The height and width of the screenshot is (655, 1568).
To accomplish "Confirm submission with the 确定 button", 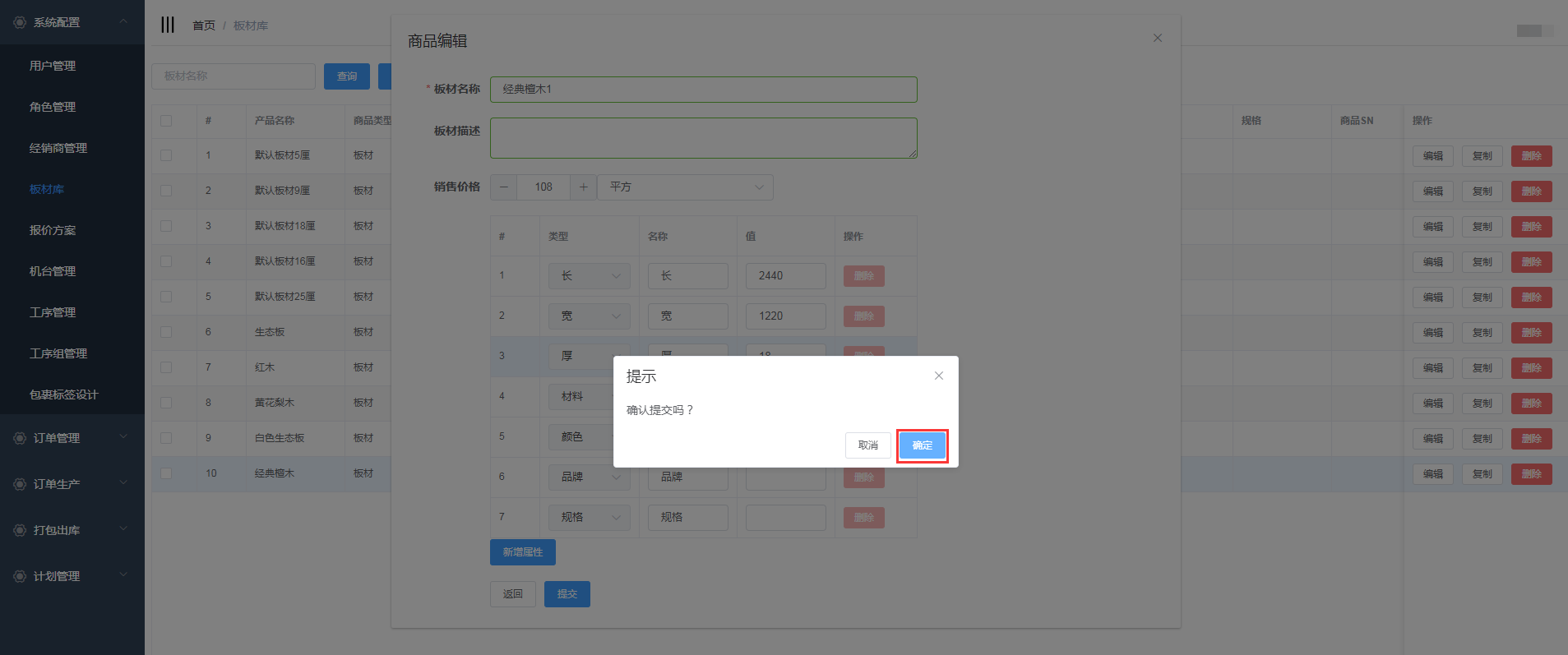I will 922,445.
